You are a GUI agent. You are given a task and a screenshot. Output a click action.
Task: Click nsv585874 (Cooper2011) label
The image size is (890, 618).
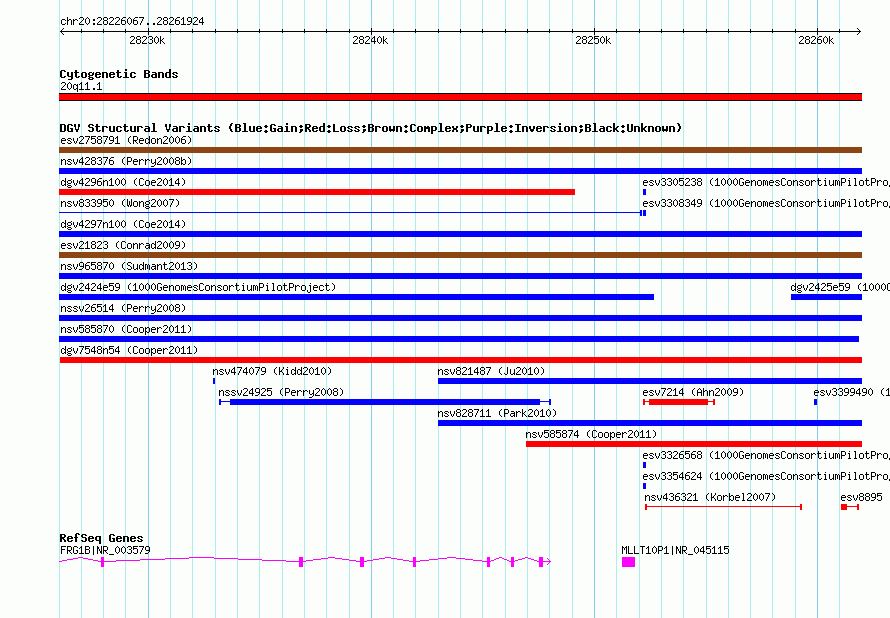[591, 434]
